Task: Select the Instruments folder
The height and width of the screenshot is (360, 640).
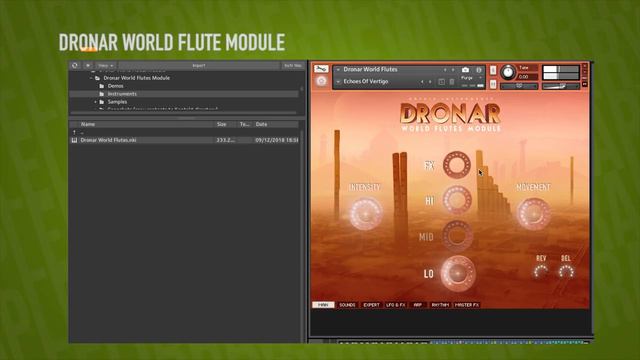Action: pos(122,94)
